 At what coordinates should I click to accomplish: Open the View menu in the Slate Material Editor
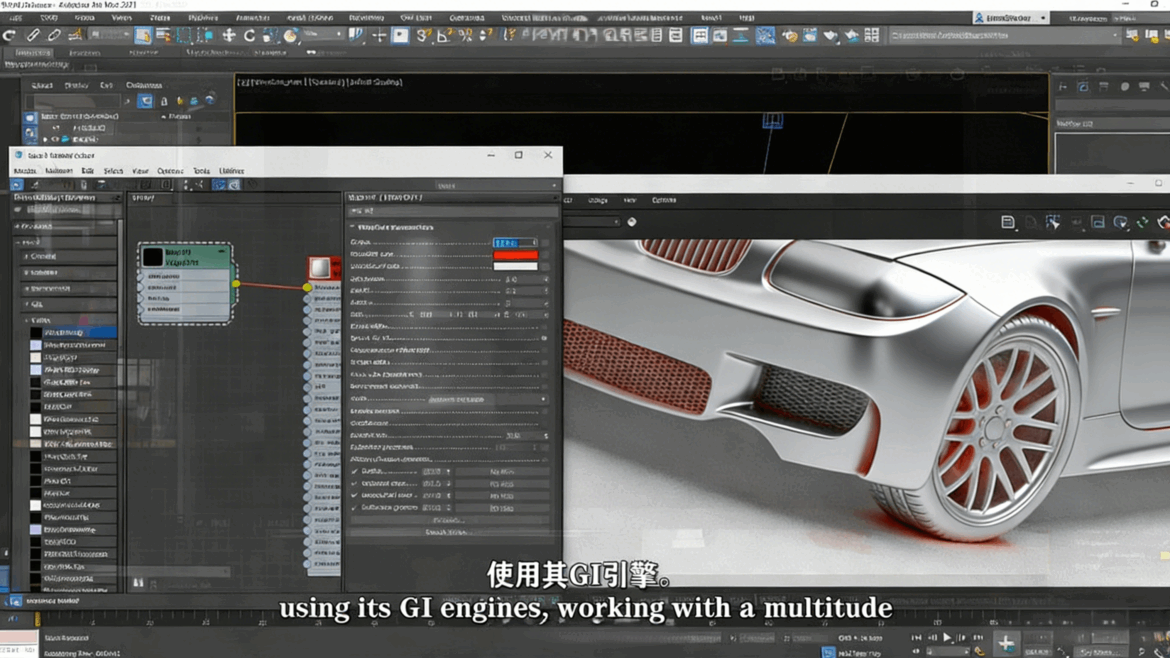(x=138, y=172)
